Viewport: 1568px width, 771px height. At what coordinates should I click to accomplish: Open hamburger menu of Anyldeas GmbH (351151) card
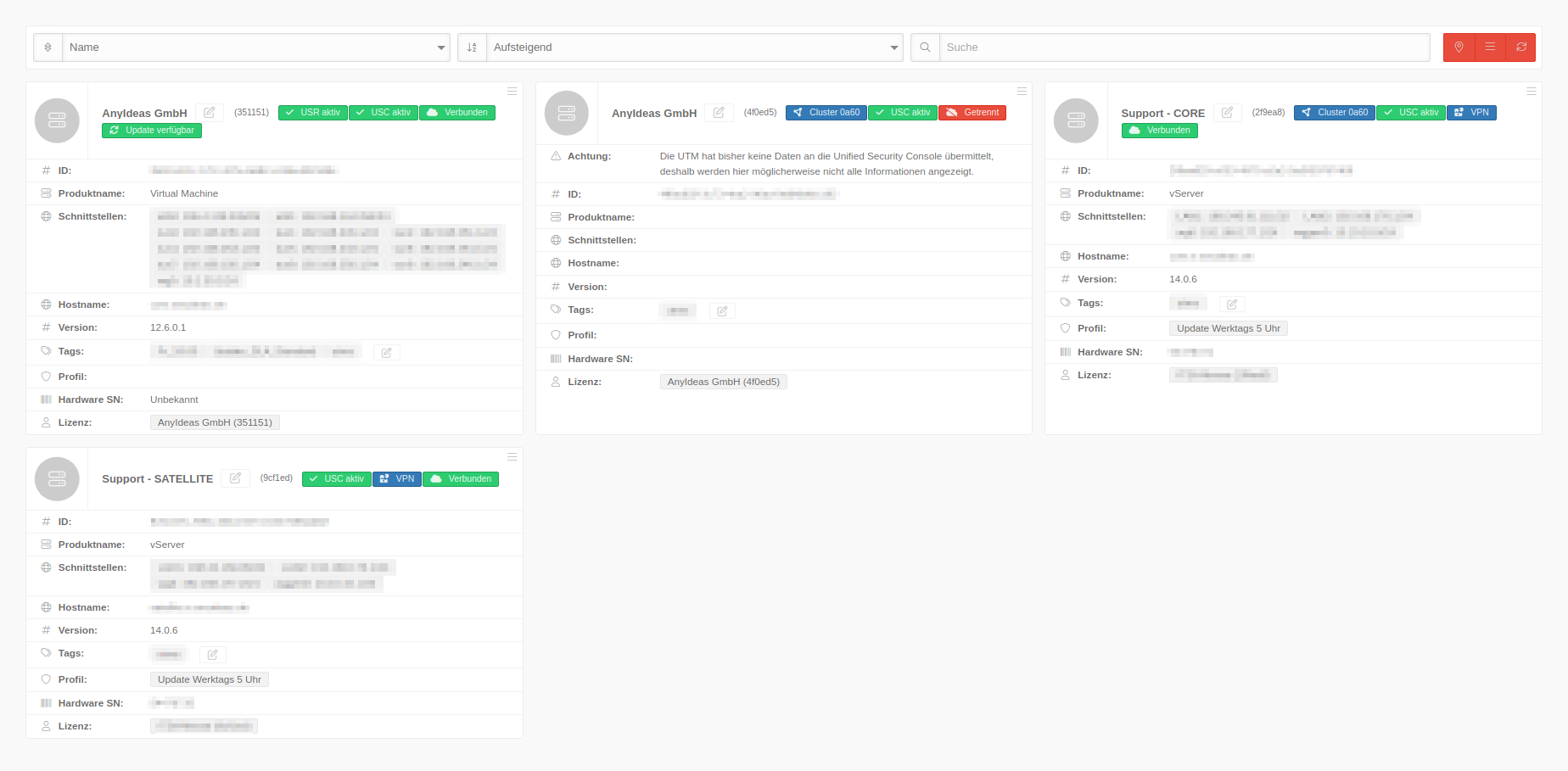512,91
